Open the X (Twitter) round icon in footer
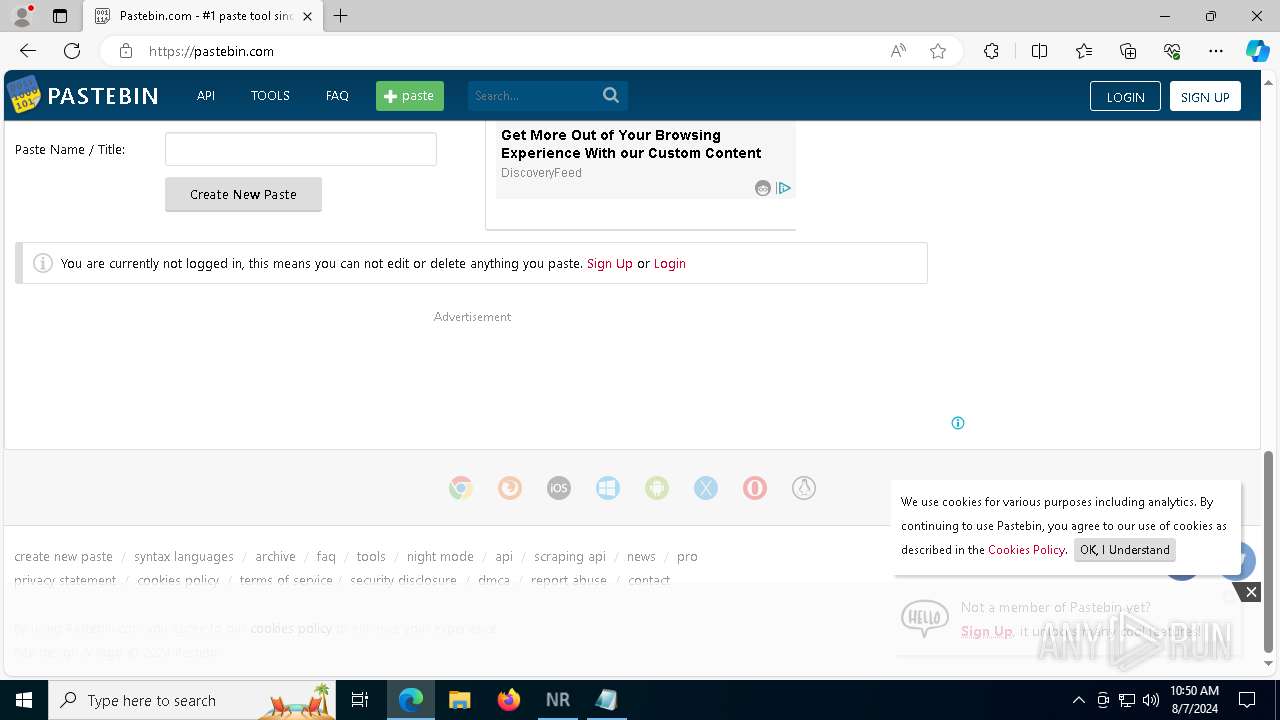Viewport: 1280px width, 720px height. pos(706,488)
